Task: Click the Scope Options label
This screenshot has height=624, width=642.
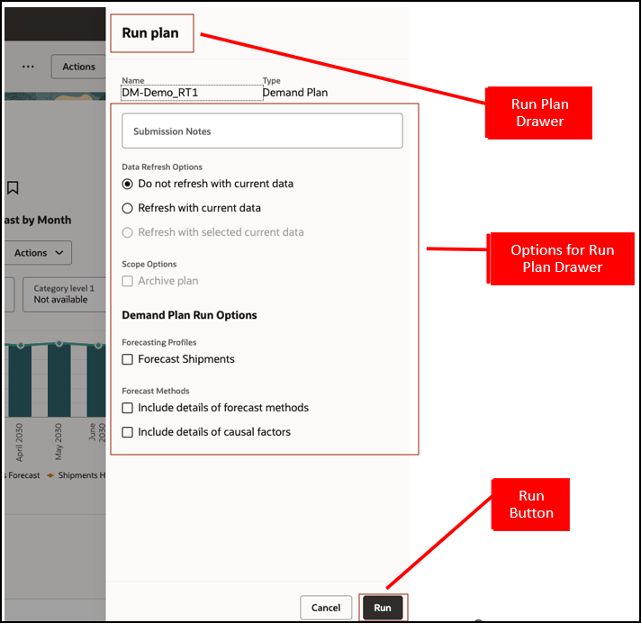Action: [149, 264]
